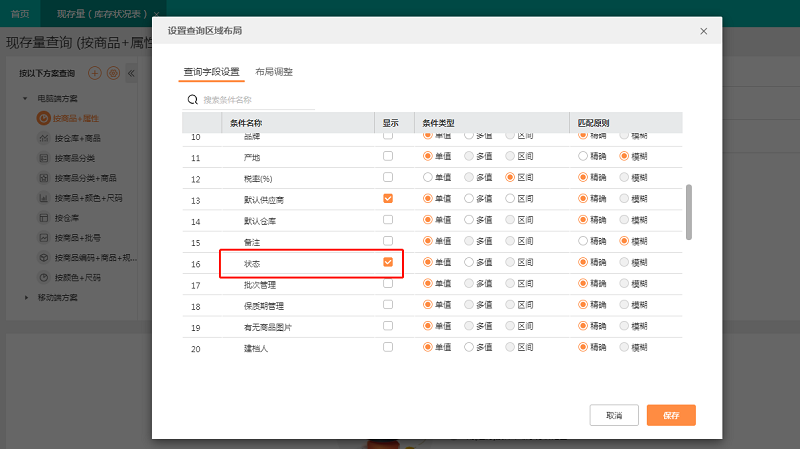The height and width of the screenshot is (449, 800).
Task: Select 模糊 match rule for 默认仓库
Action: (624, 219)
